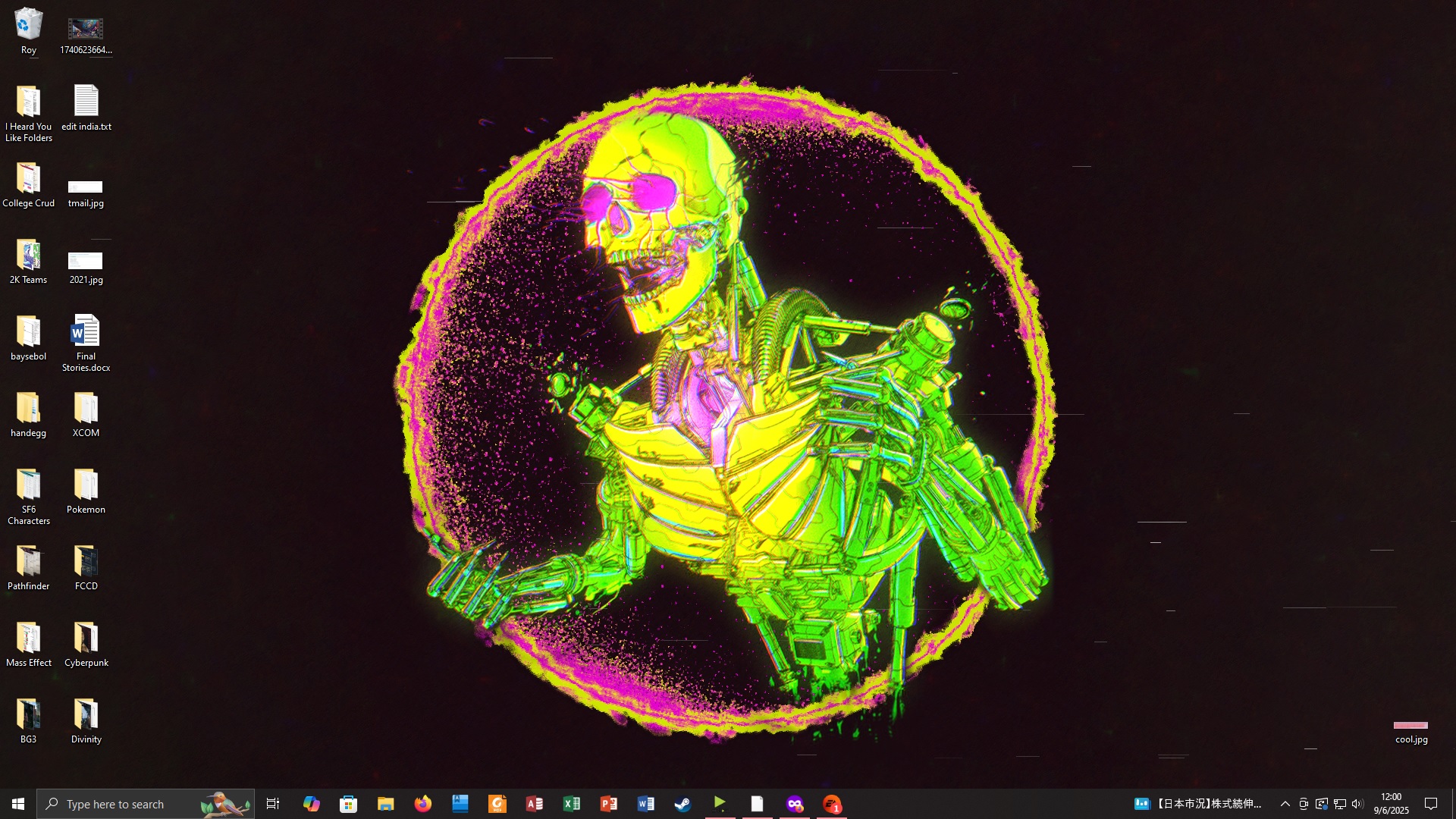Open the EA app taskbar icon
1456x819 pixels.
832,804
